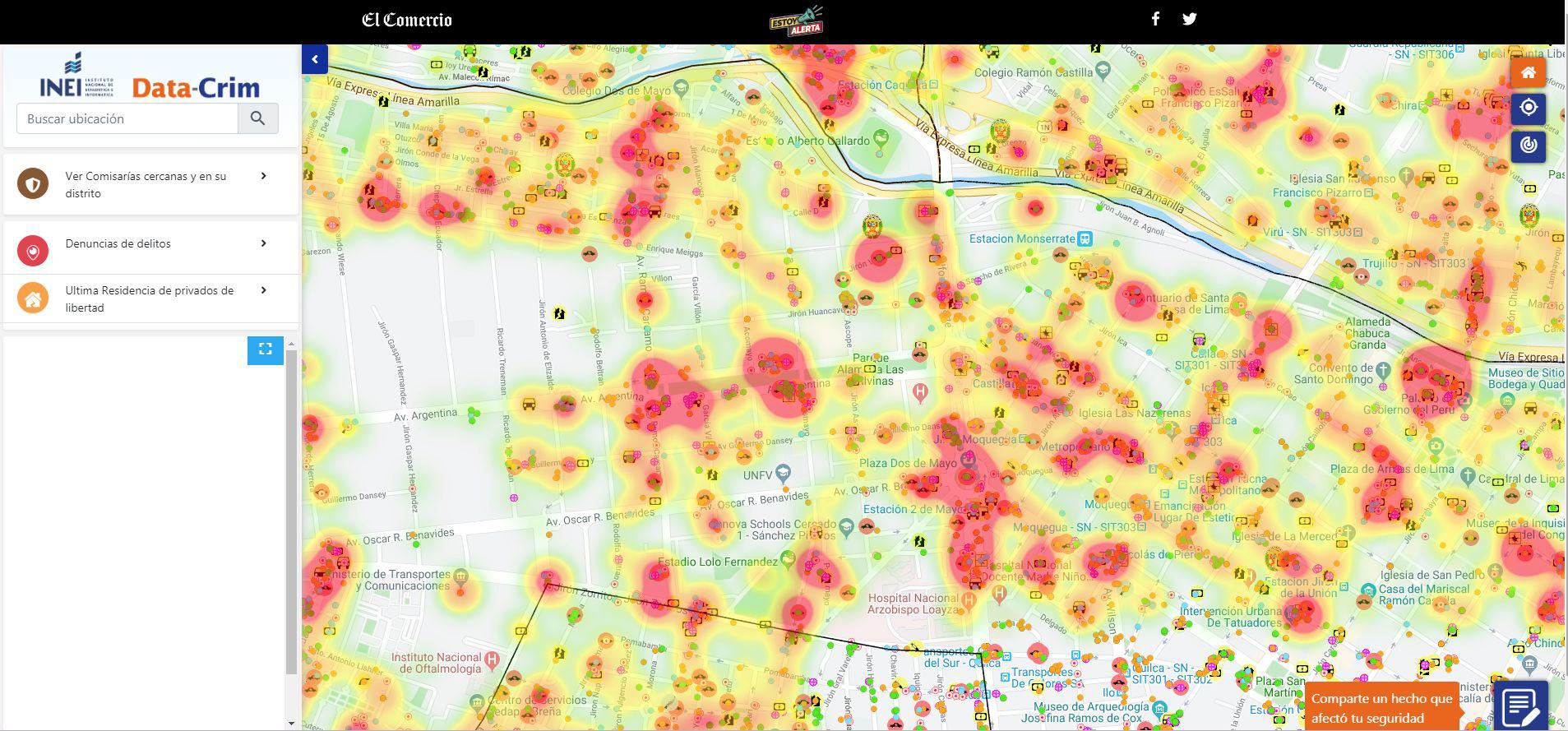The image size is (1568, 731).
Task: Click the orange home button on map
Action: (x=1528, y=72)
